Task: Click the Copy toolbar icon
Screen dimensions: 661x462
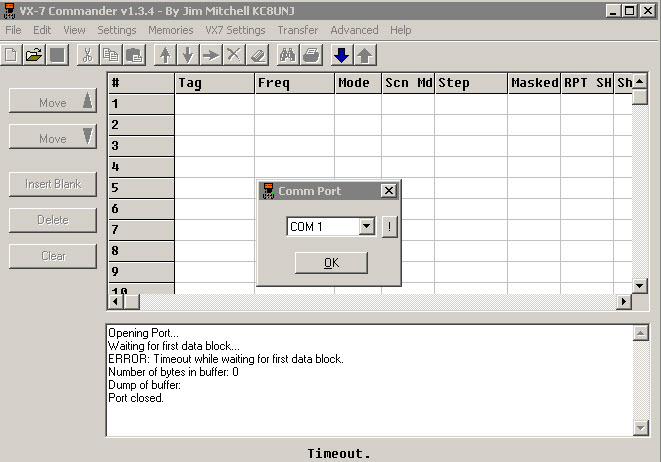Action: pos(111,55)
